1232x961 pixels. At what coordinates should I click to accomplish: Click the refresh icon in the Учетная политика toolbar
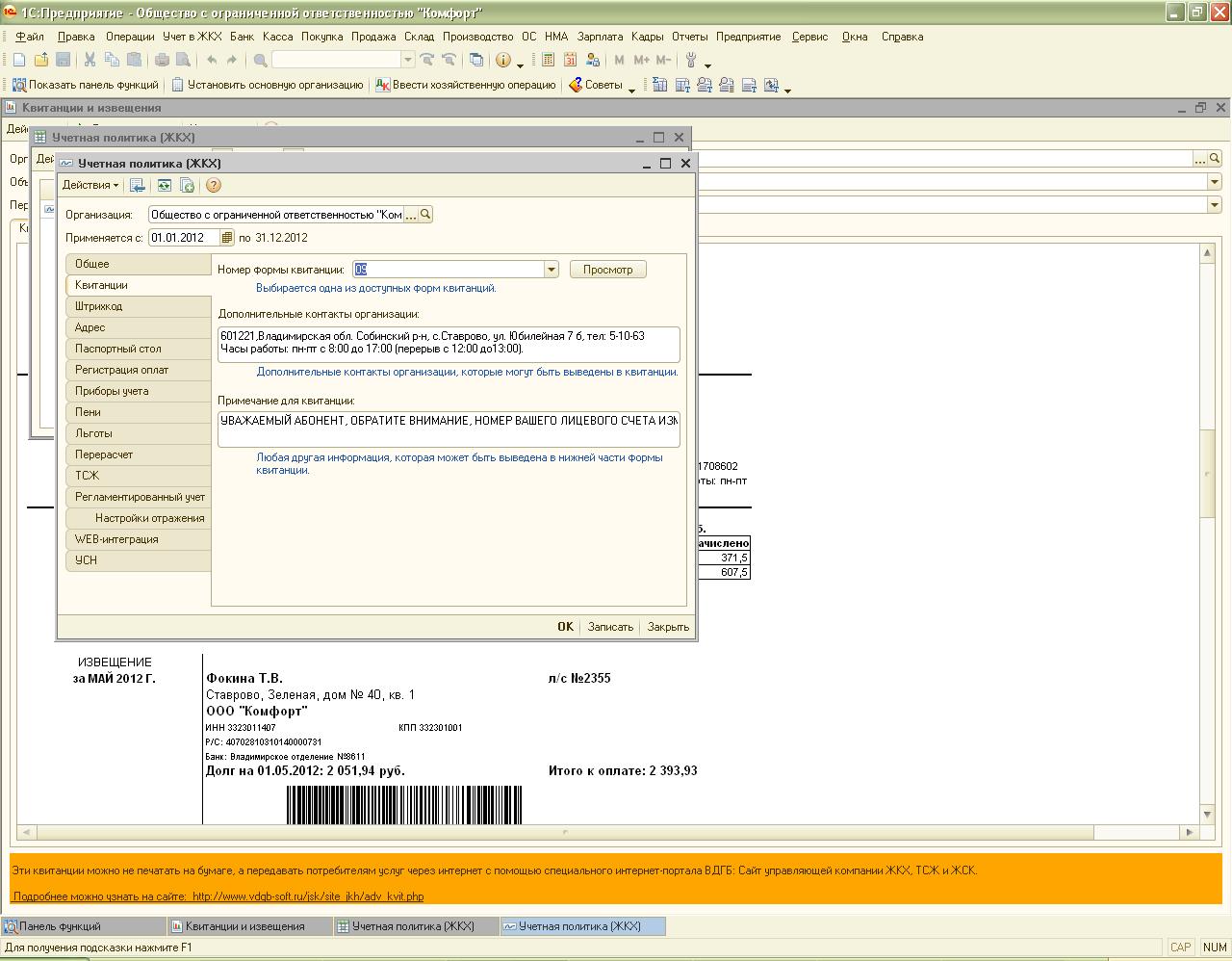(x=165, y=185)
